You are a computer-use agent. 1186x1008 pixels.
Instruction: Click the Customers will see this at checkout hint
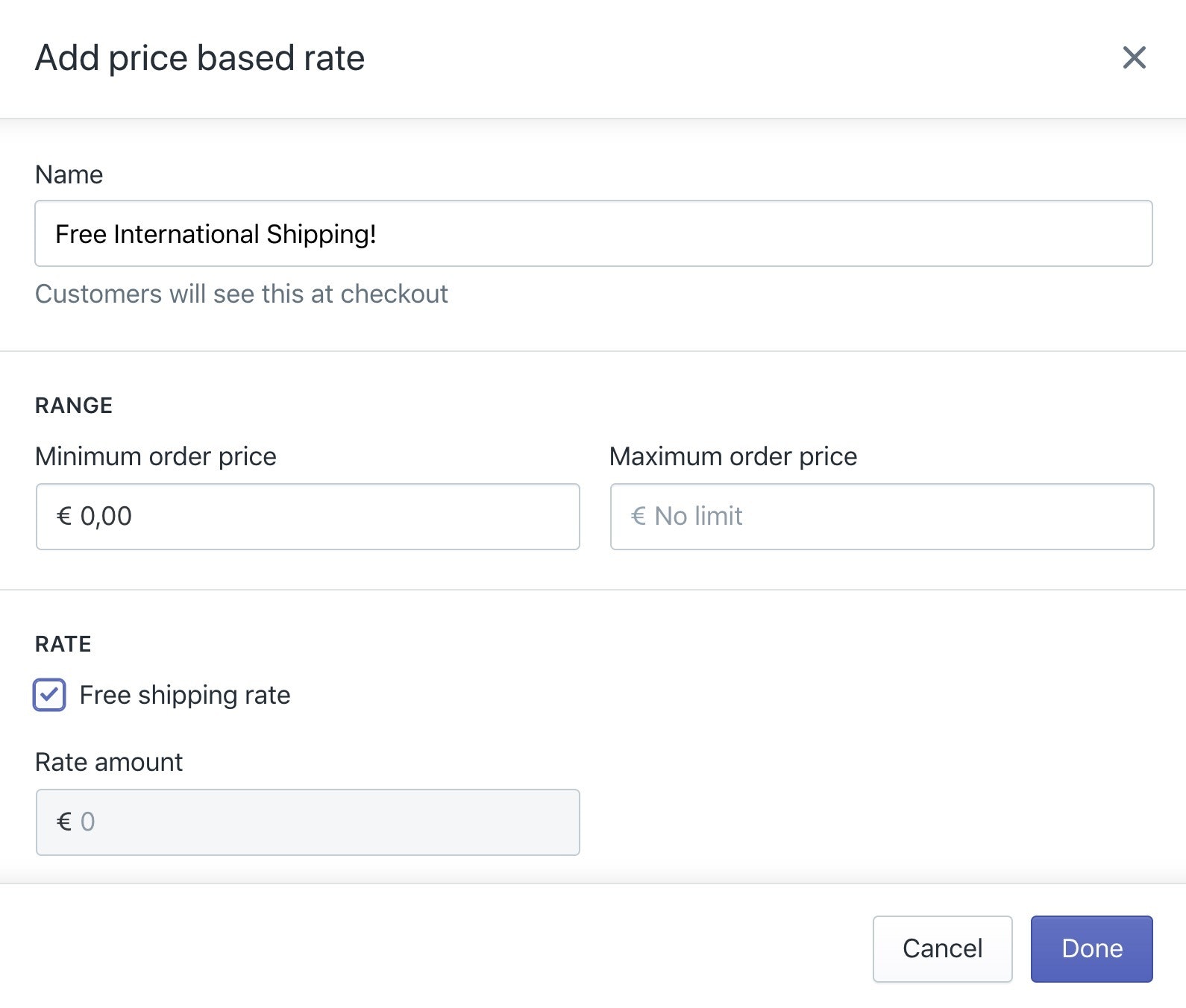click(x=241, y=294)
